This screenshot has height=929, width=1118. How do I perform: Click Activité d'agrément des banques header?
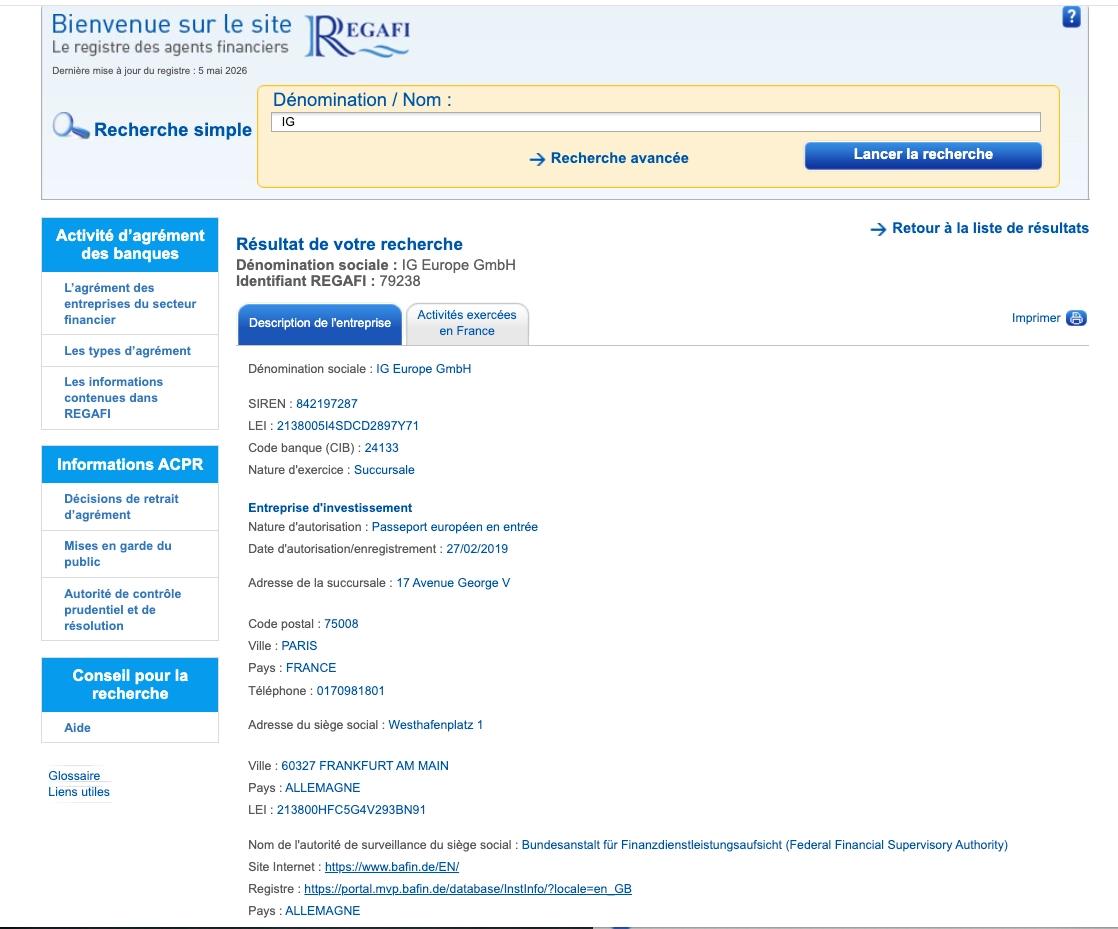130,245
